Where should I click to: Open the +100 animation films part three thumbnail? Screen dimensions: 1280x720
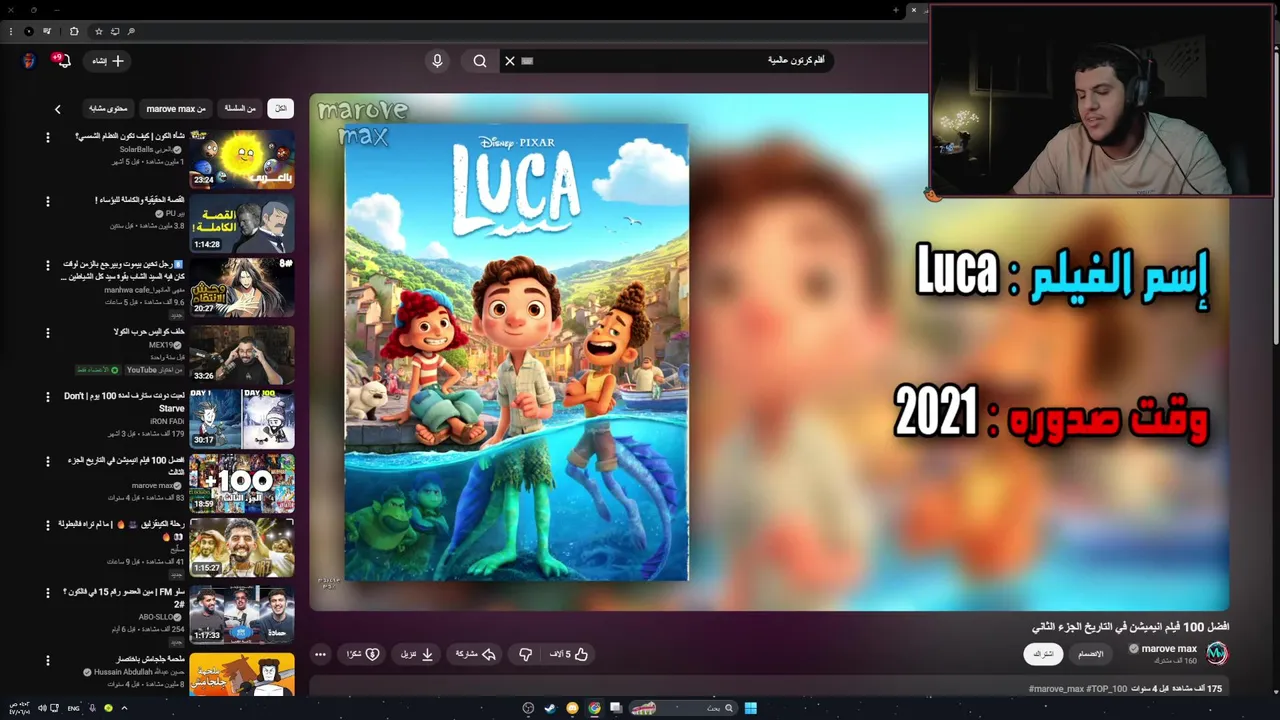point(242,483)
